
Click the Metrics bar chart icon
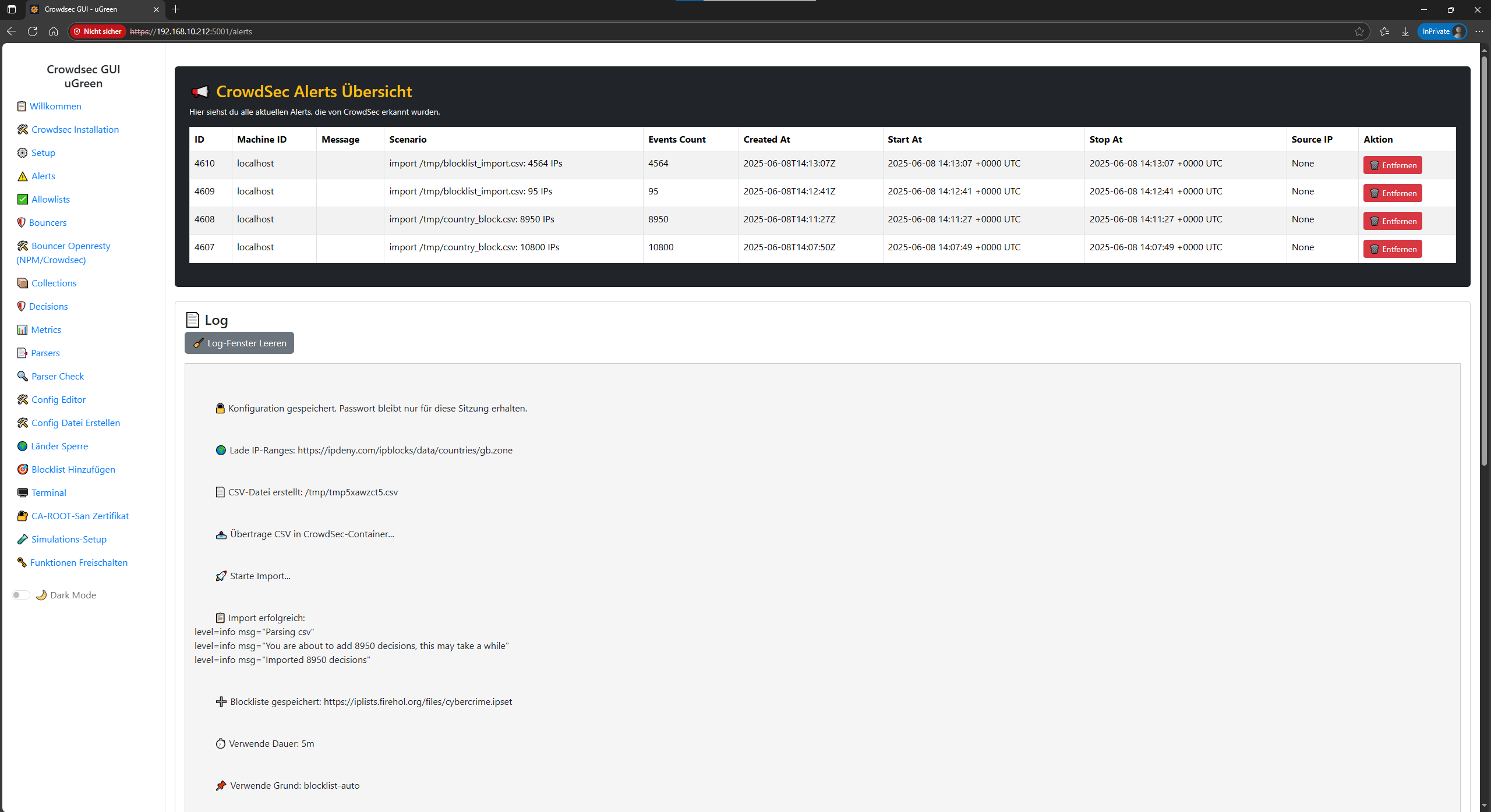tap(22, 329)
